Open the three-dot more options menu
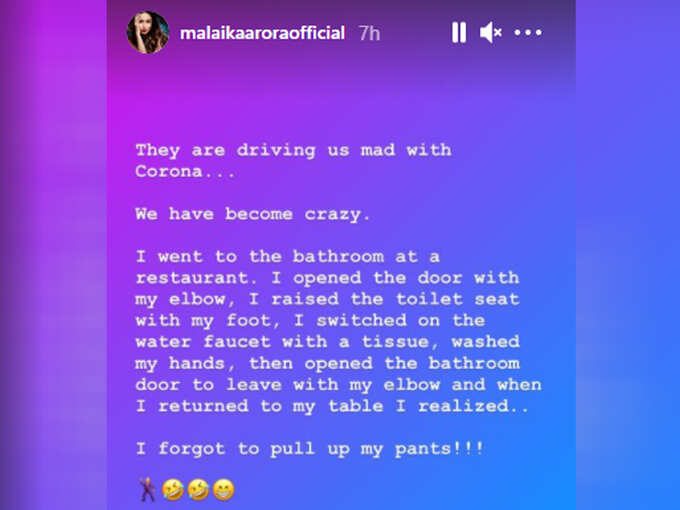Screen dimensions: 680x510 528,33
